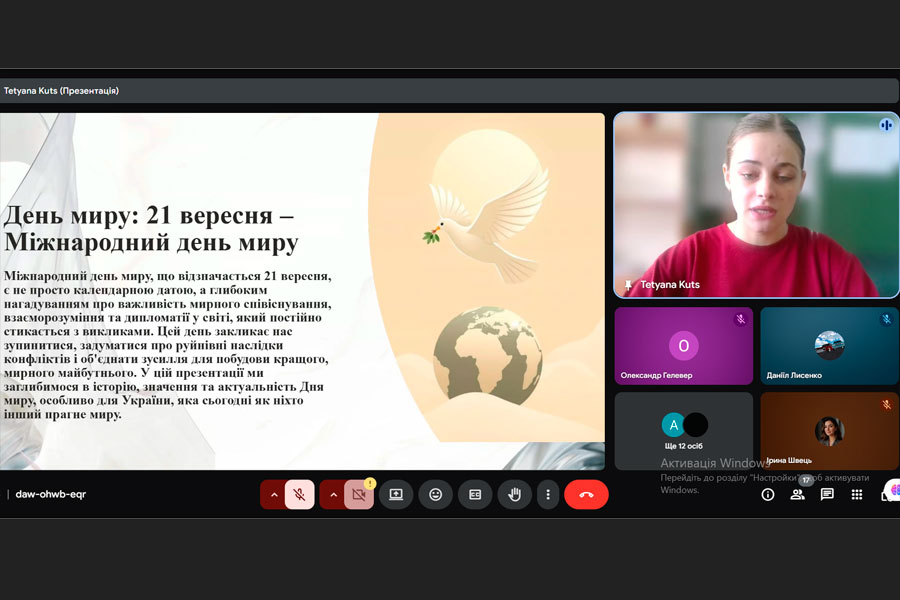Raise your hand in the meeting
Viewport: 900px width, 600px height.
pos(514,494)
